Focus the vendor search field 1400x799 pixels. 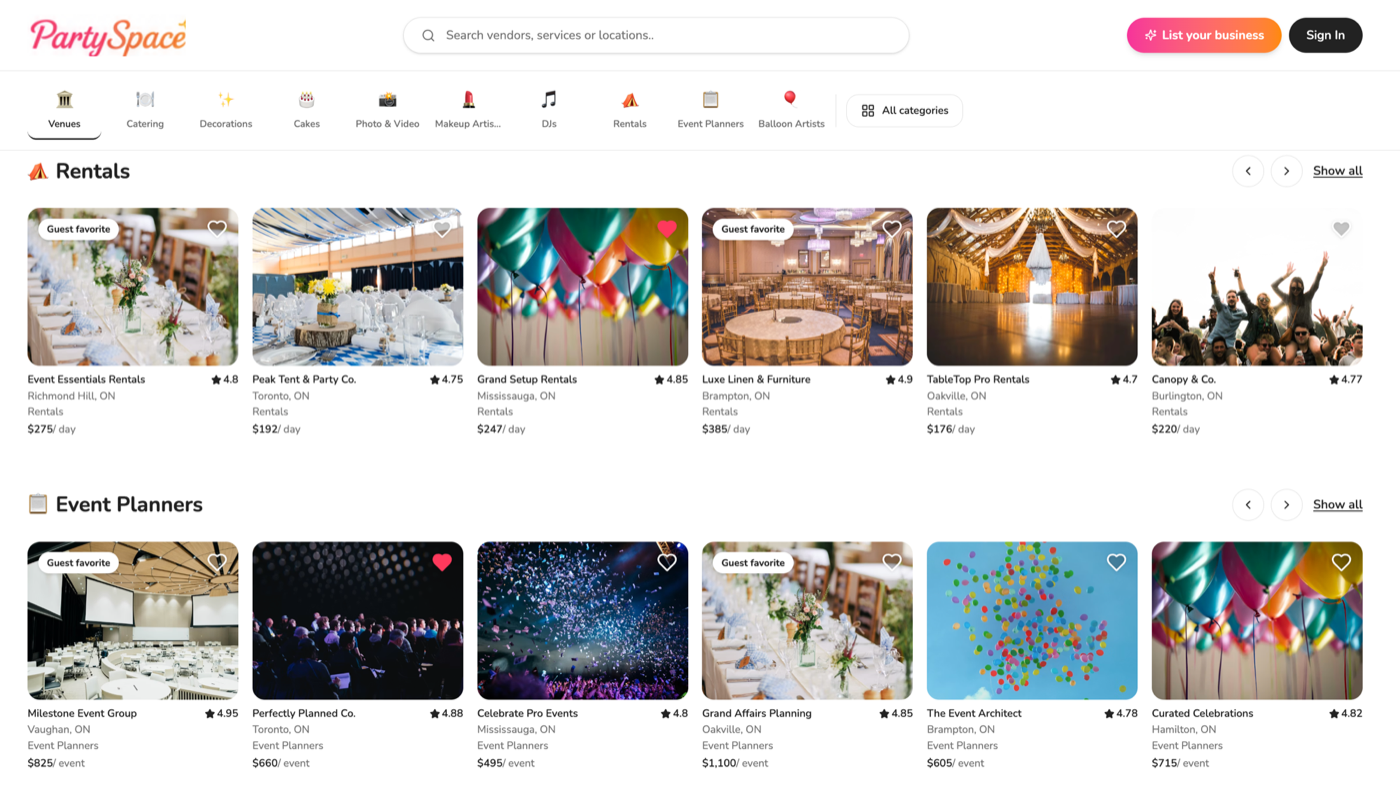tap(656, 35)
